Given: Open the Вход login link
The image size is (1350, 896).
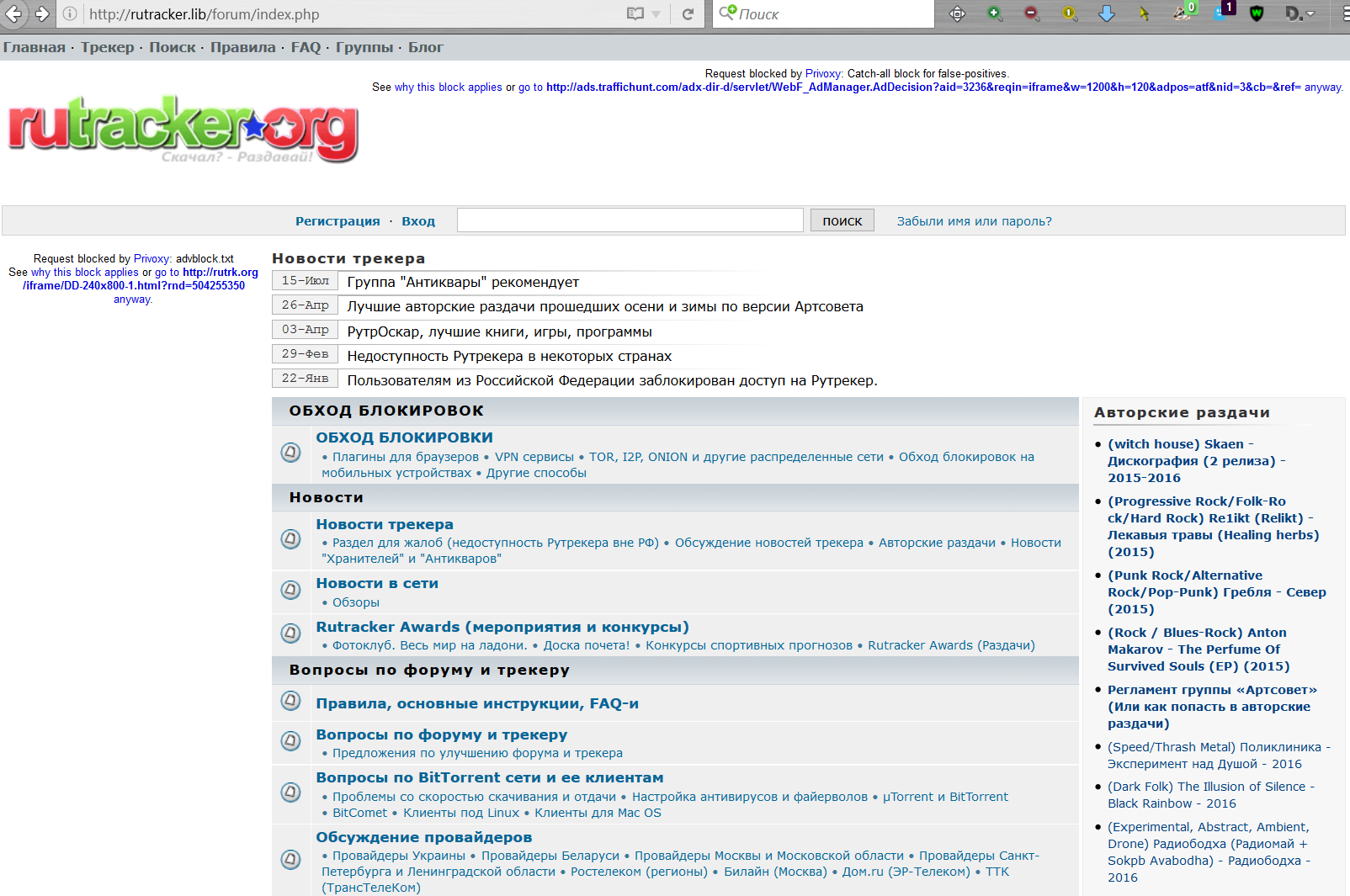Looking at the screenshot, I should pyautogui.click(x=418, y=221).
